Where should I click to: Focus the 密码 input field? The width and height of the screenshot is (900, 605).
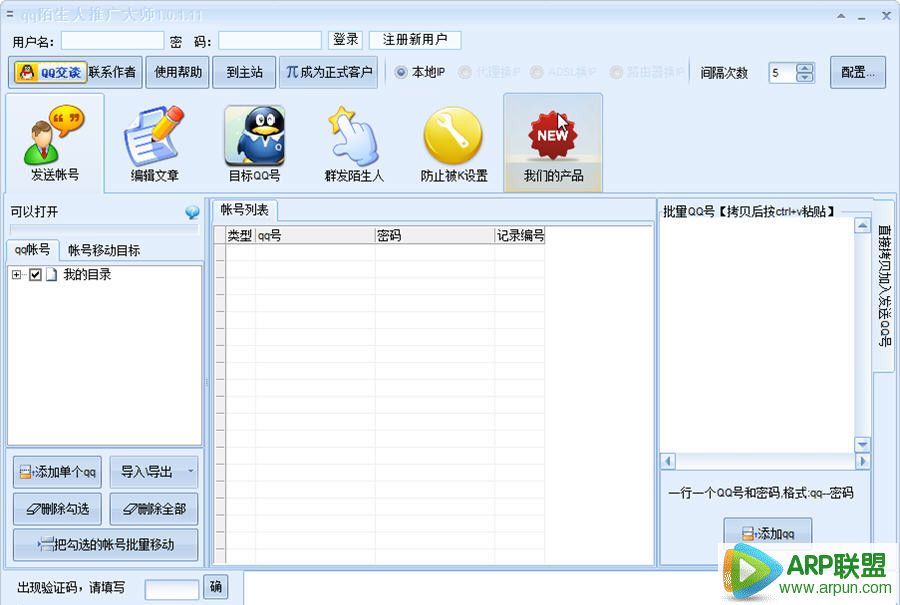[x=270, y=40]
